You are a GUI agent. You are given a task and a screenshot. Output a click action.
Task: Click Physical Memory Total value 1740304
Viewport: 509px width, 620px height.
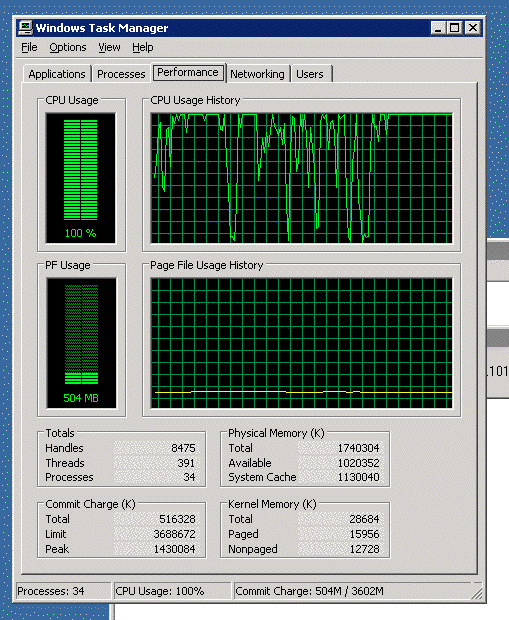(x=358, y=448)
